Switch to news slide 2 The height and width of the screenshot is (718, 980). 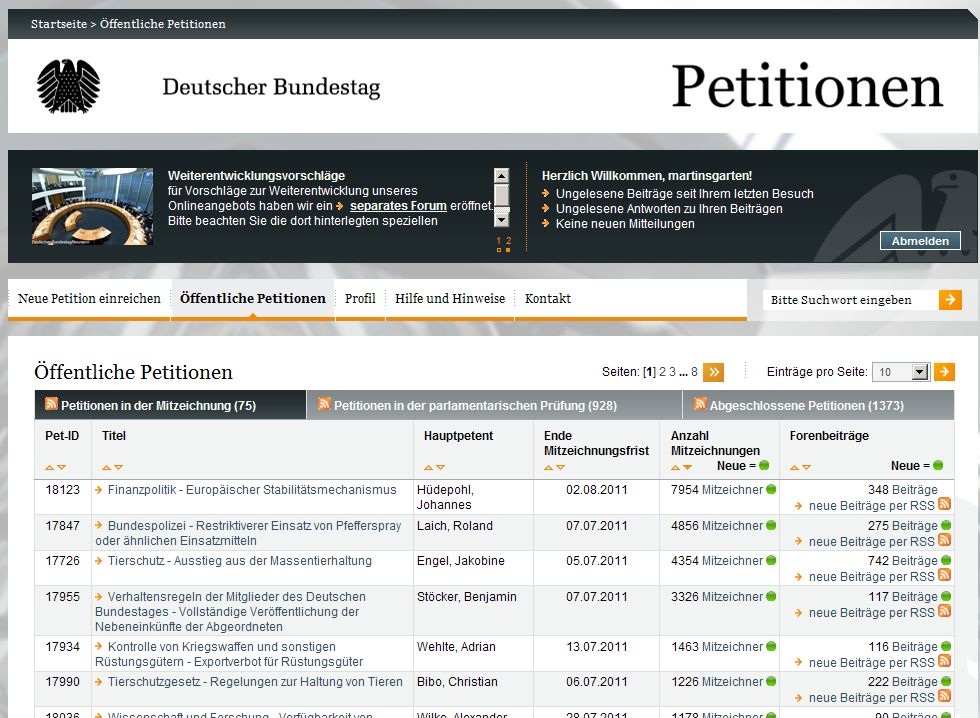pyautogui.click(x=508, y=244)
